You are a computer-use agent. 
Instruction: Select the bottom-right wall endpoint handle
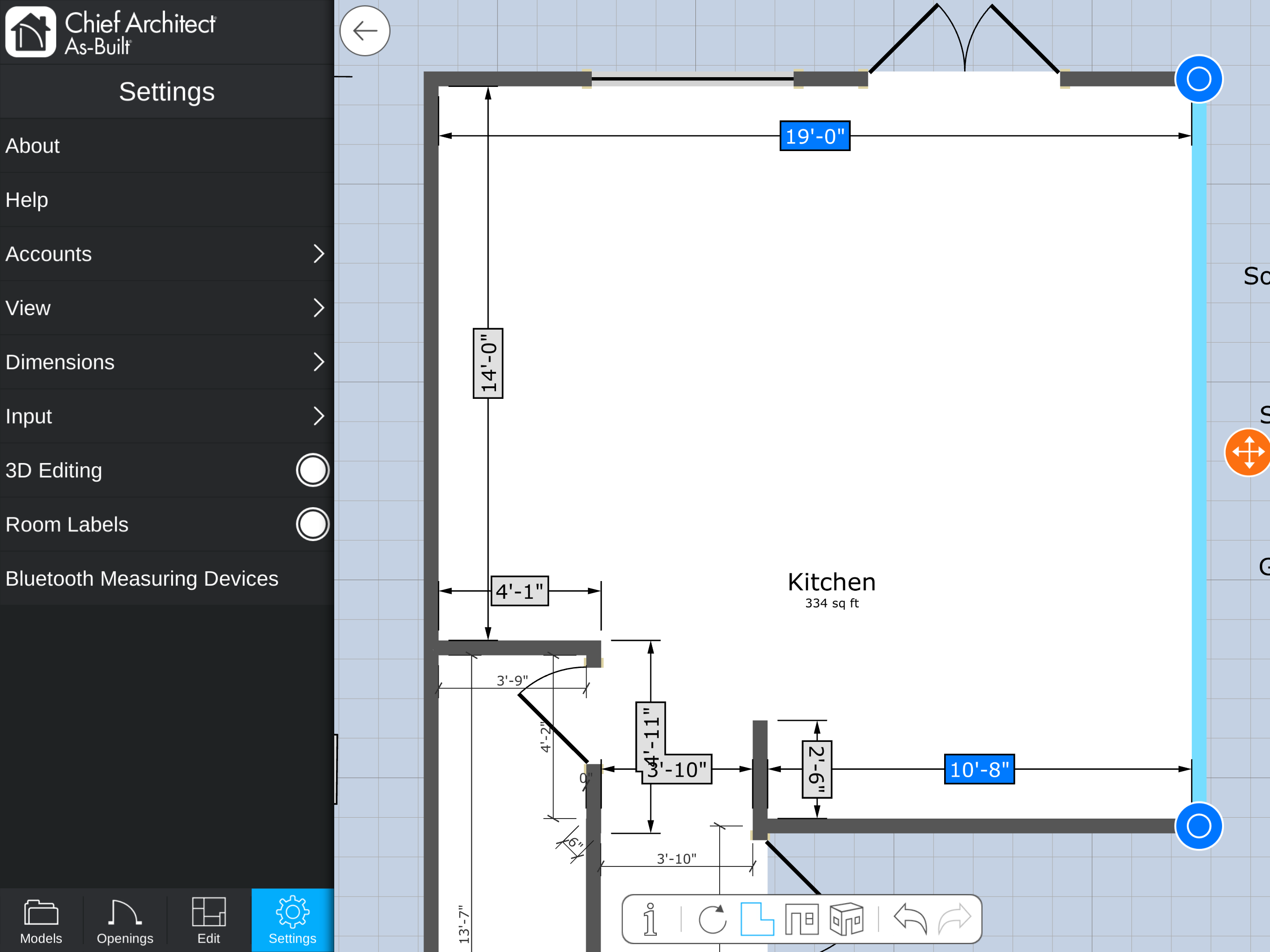(x=1199, y=826)
